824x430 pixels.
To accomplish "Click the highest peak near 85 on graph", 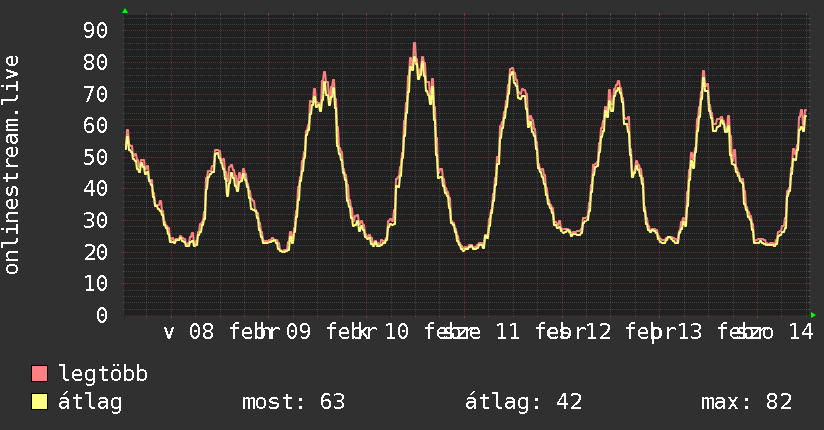I will [415, 45].
